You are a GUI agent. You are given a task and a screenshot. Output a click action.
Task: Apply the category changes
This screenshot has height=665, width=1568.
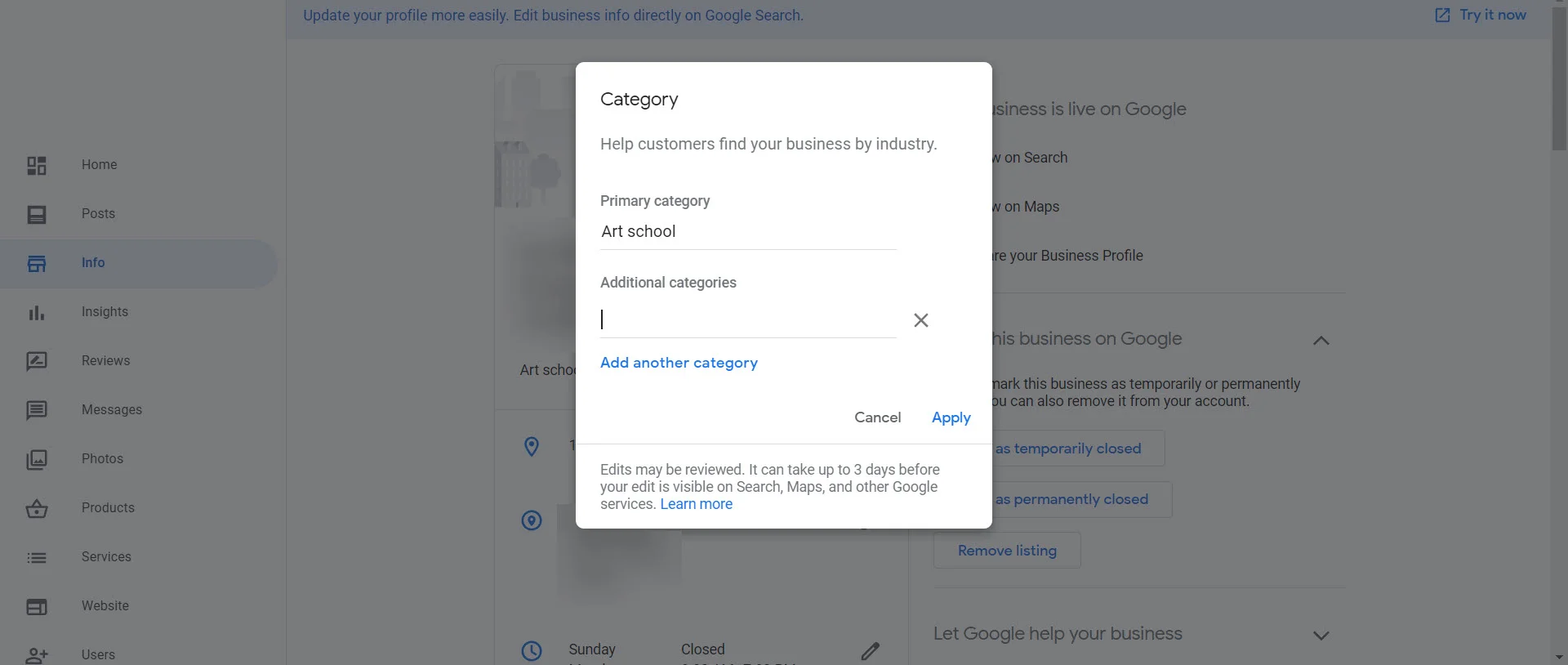pos(951,417)
